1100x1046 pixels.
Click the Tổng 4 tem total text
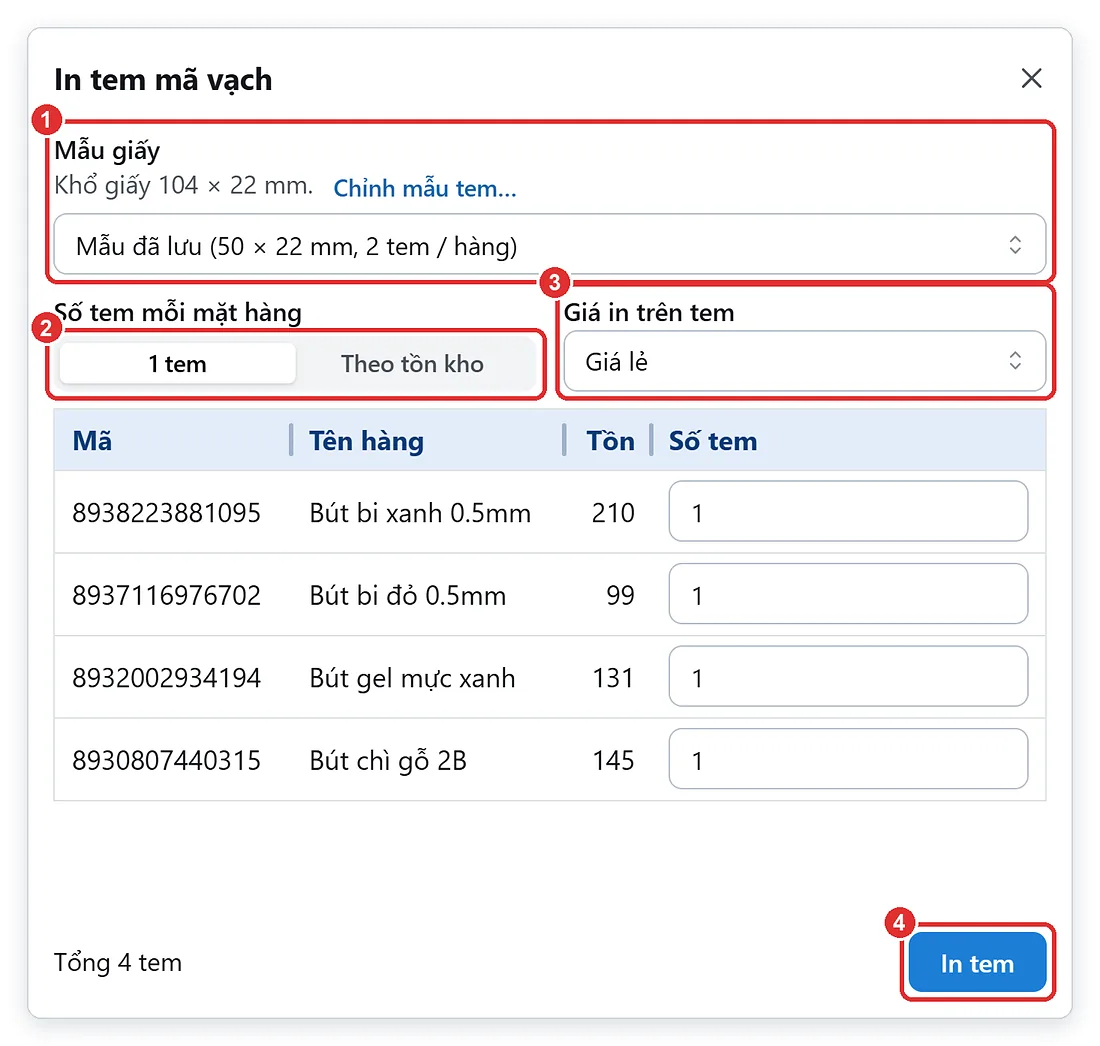(x=118, y=963)
